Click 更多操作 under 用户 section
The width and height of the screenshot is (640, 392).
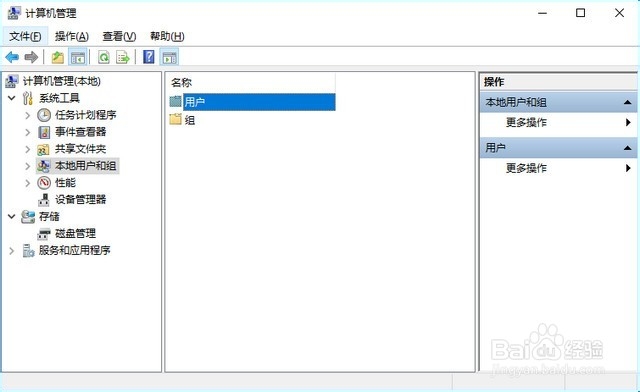pyautogui.click(x=526, y=168)
